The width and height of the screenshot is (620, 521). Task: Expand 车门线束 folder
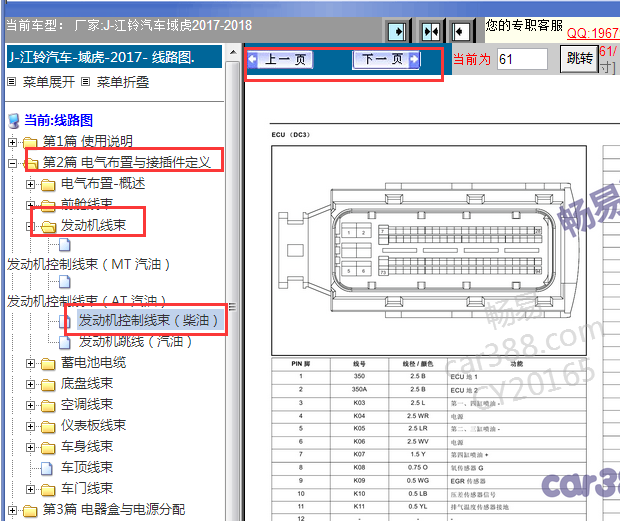coord(30,489)
